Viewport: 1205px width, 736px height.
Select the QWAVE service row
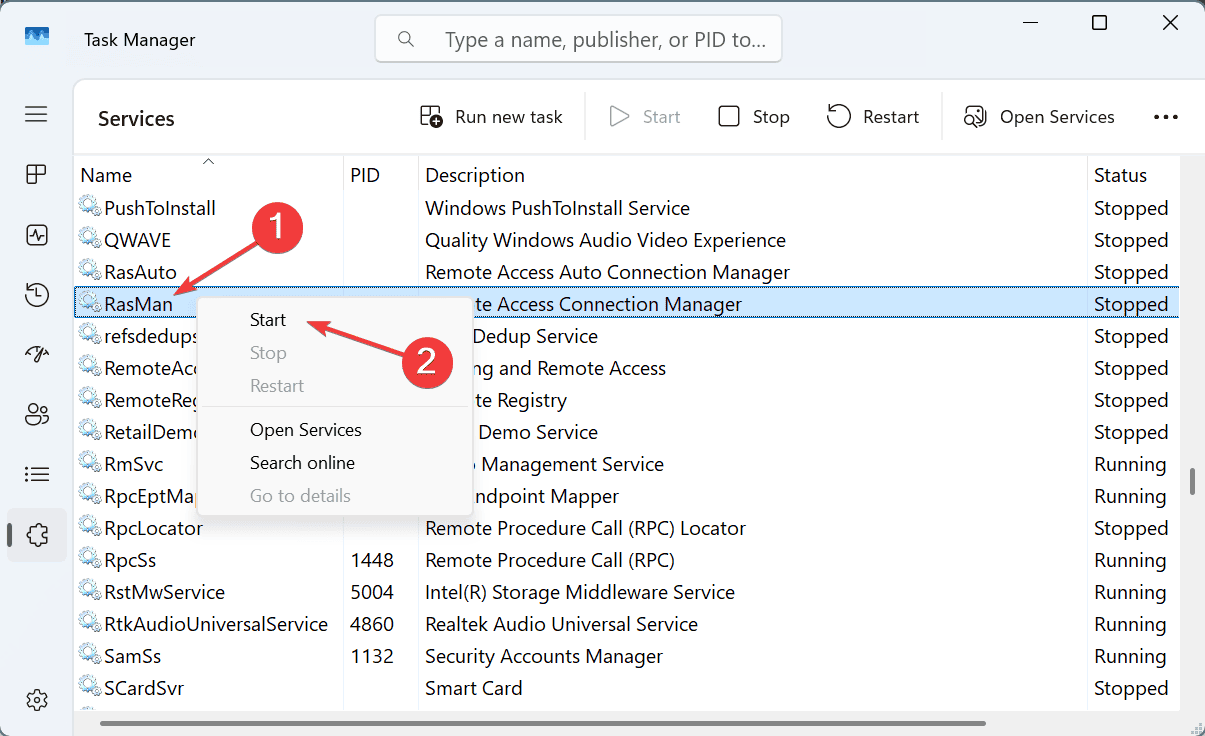click(627, 240)
